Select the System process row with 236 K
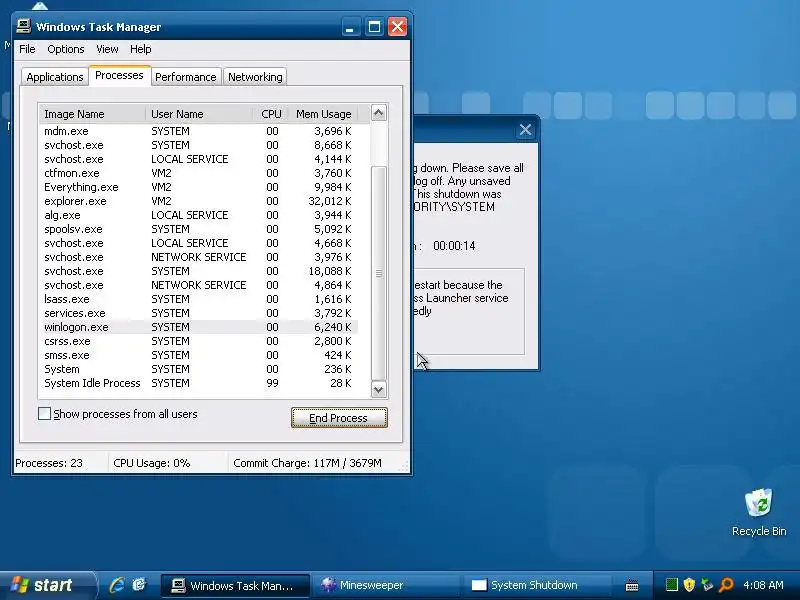Screen dimensions: 800x600 point(198,369)
